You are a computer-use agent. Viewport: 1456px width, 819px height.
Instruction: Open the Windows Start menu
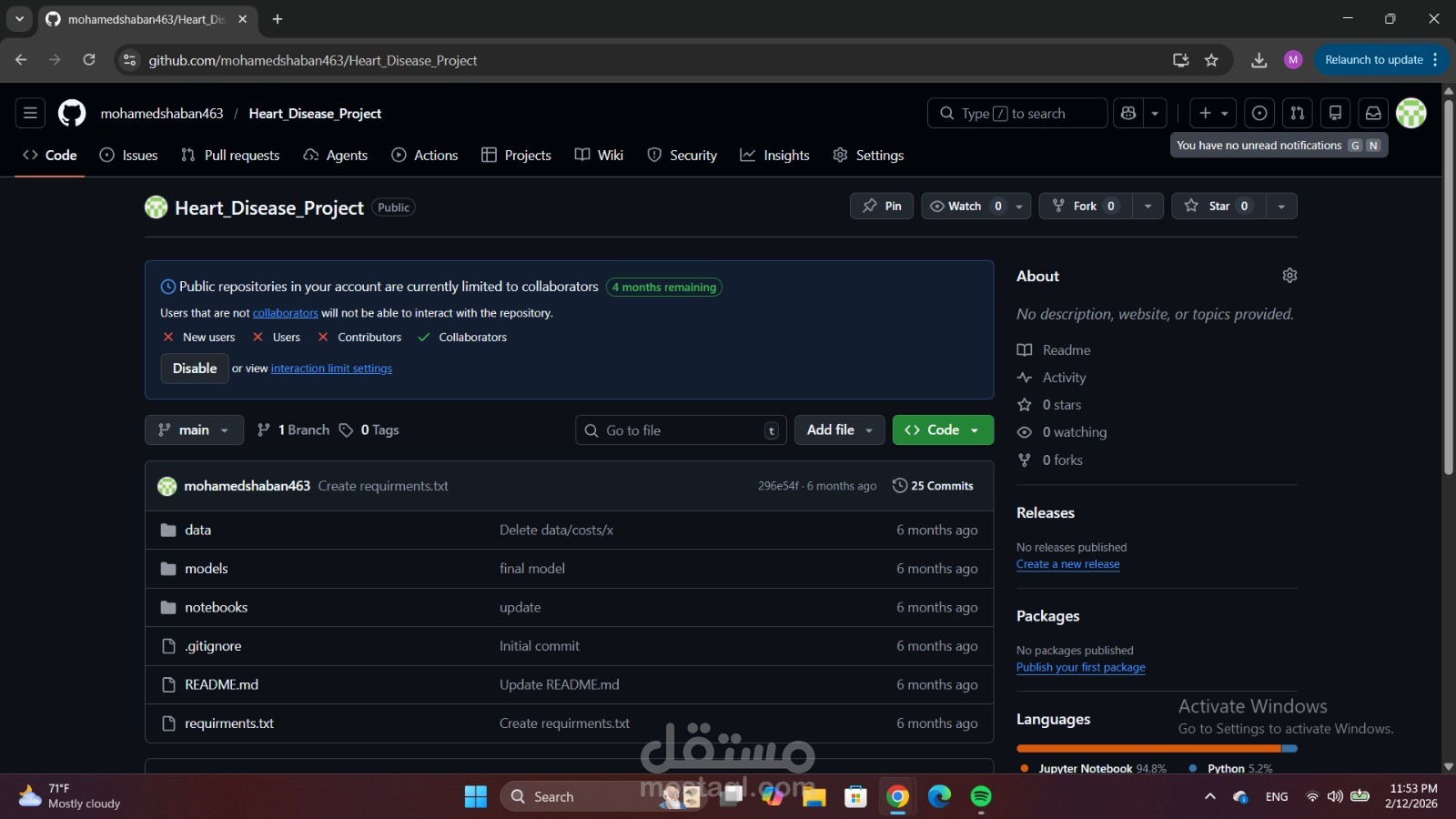pyautogui.click(x=476, y=797)
